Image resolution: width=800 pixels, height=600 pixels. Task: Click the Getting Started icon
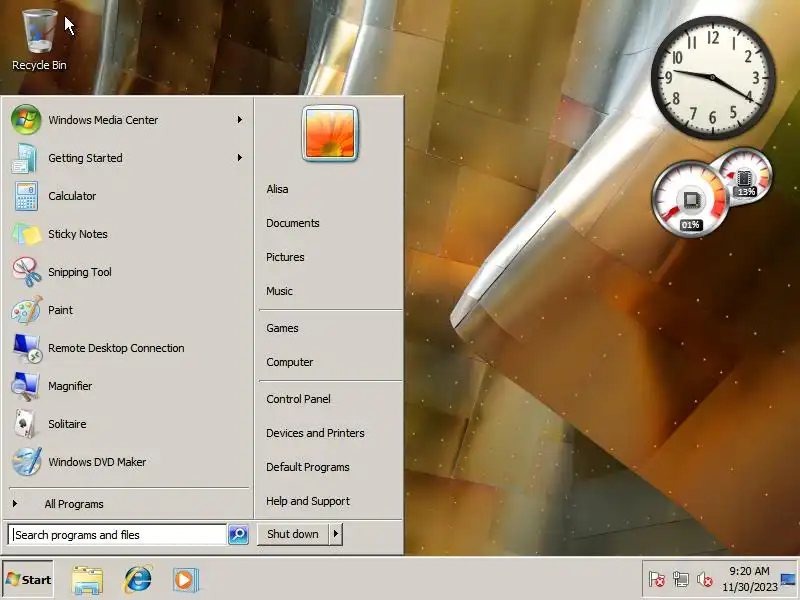point(25,158)
